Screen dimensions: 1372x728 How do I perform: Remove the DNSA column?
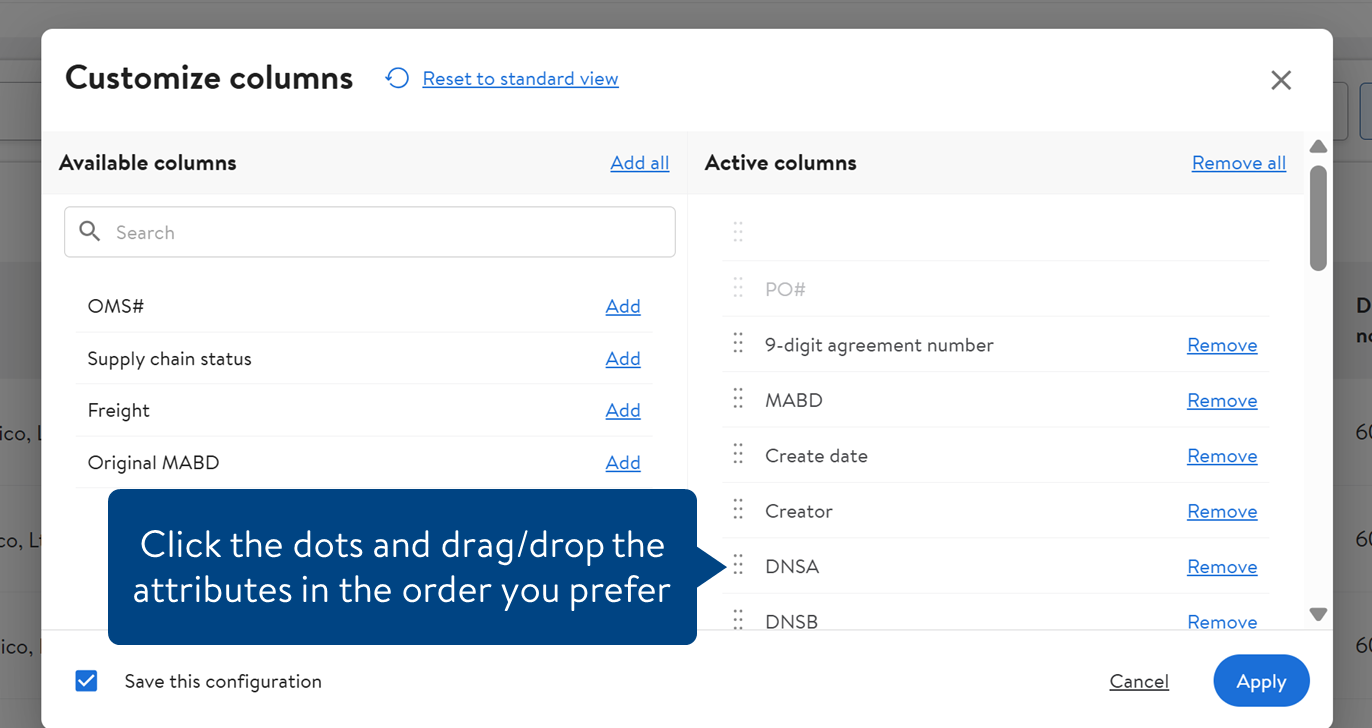1222,567
